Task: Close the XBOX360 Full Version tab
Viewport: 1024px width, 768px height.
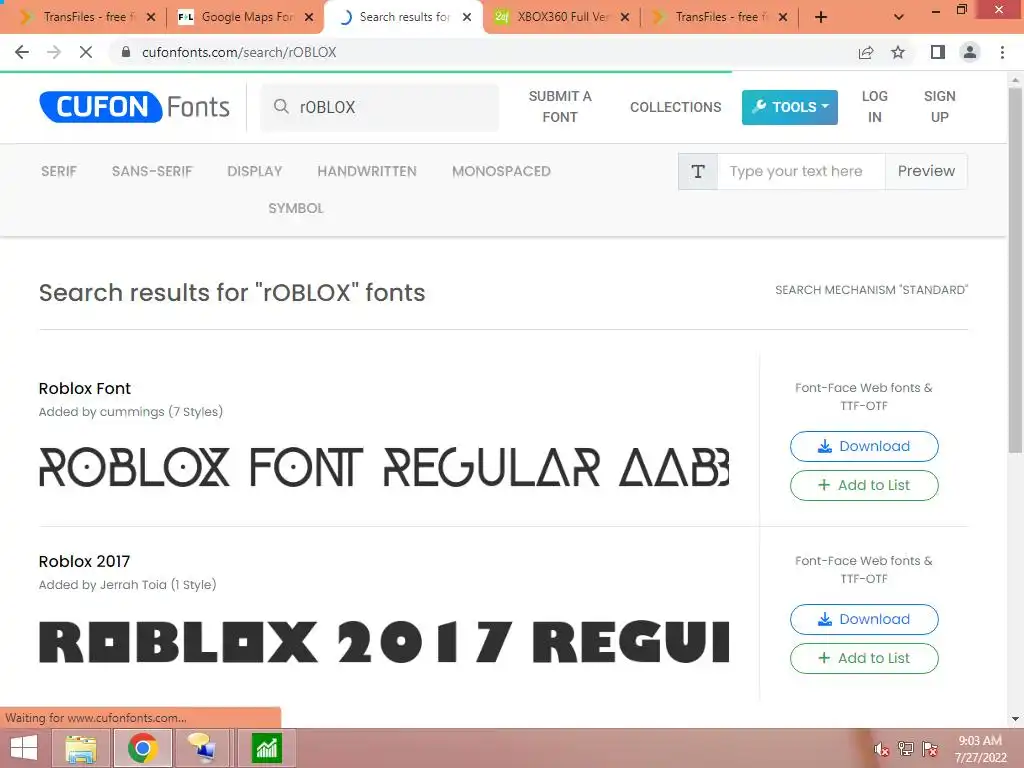Action: point(625,17)
